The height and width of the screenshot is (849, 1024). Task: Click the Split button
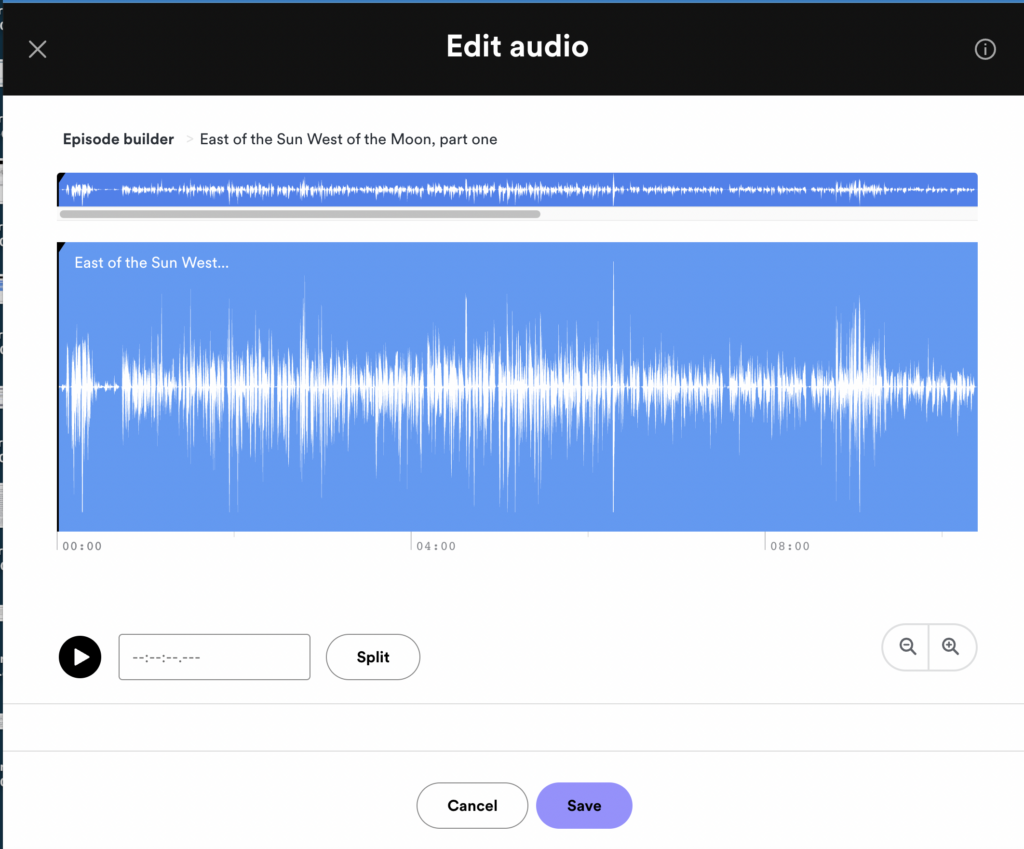click(372, 657)
